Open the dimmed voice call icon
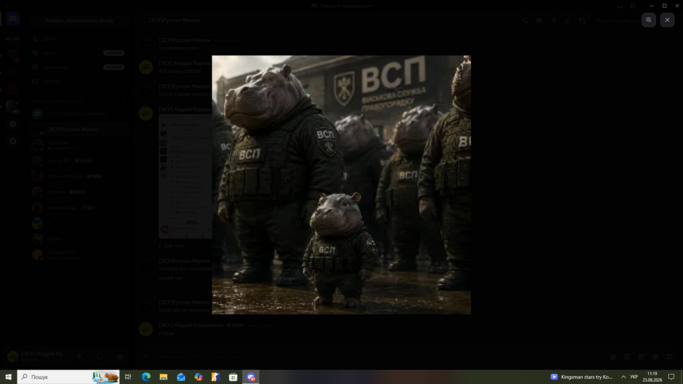The width and height of the screenshot is (683, 384). point(525,20)
